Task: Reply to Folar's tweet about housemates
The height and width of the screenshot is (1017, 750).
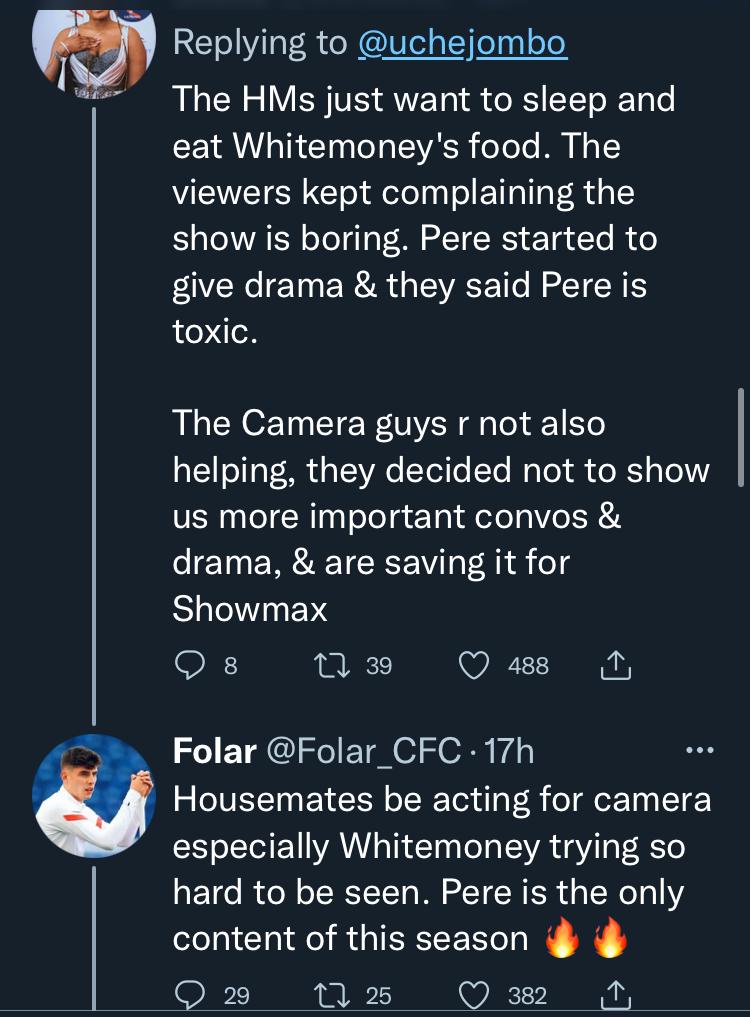Action: (188, 995)
